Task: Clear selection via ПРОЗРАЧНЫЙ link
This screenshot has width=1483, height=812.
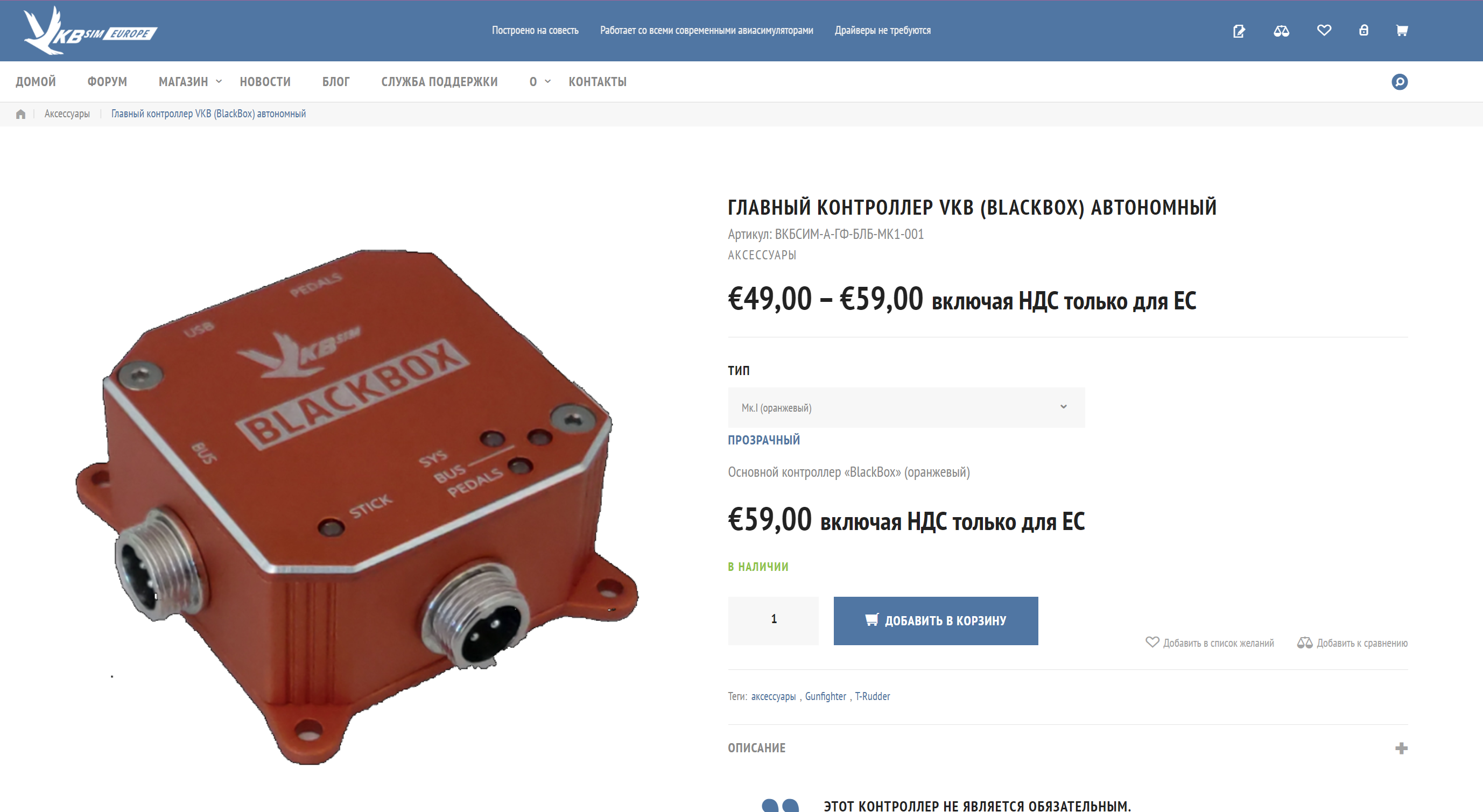Action: [763, 440]
